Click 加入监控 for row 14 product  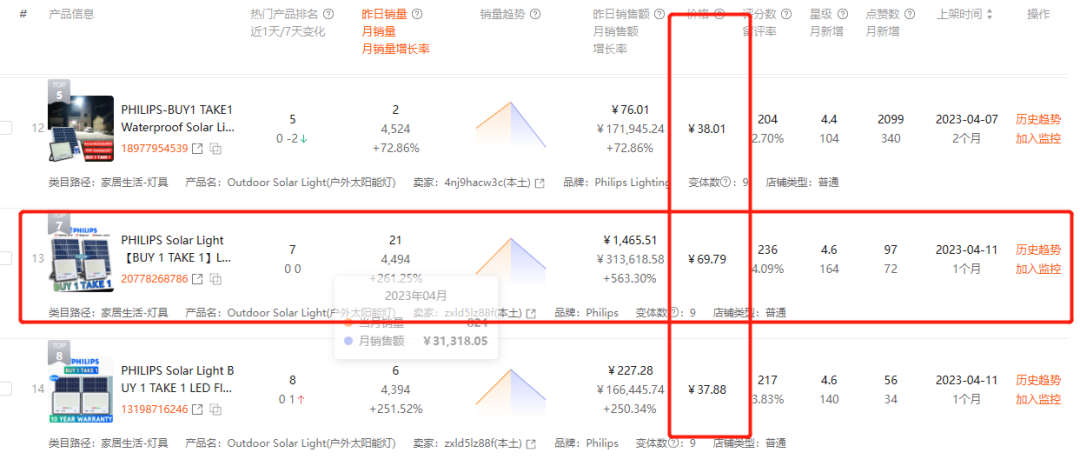1038,399
